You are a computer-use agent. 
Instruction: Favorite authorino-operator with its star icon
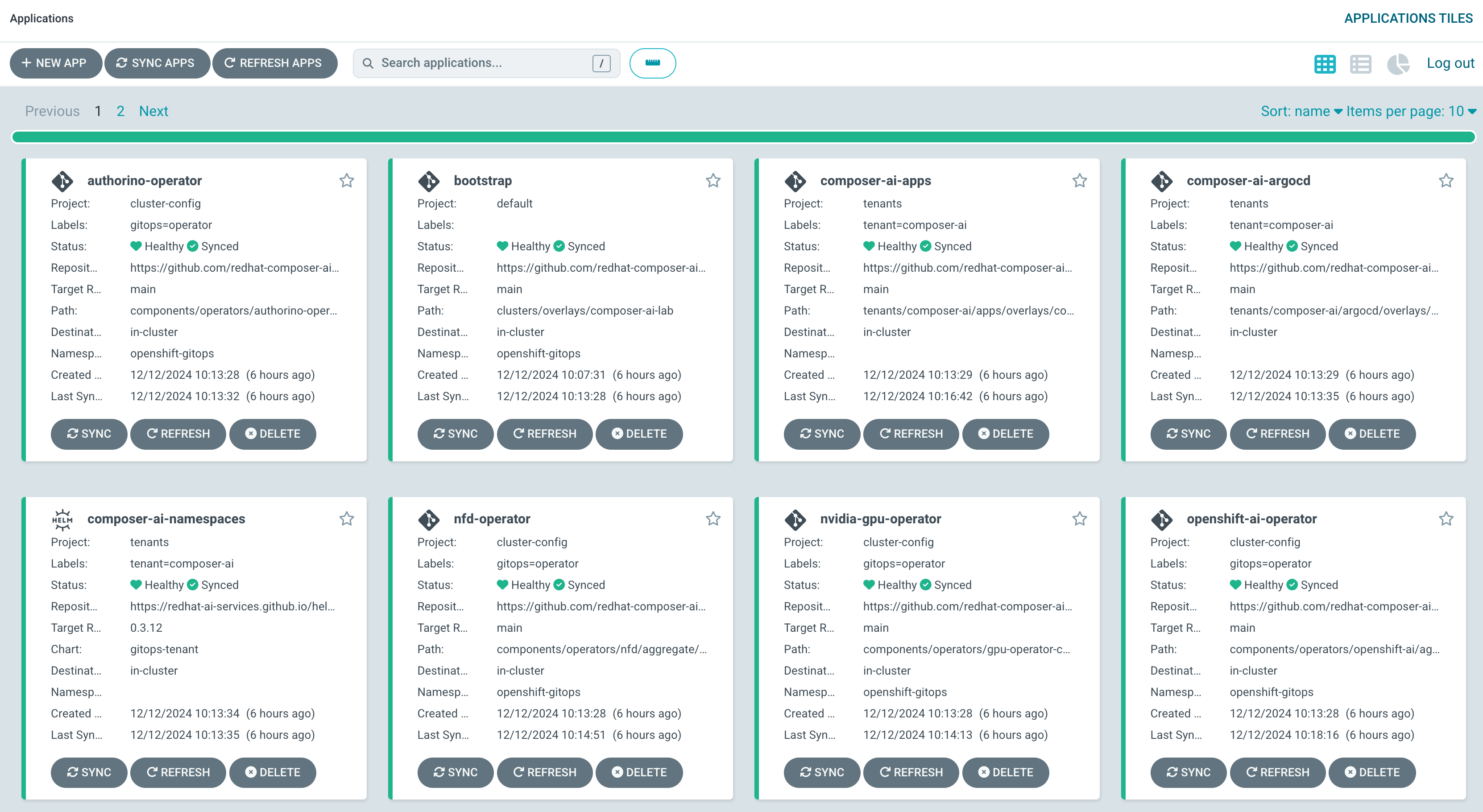tap(347, 181)
